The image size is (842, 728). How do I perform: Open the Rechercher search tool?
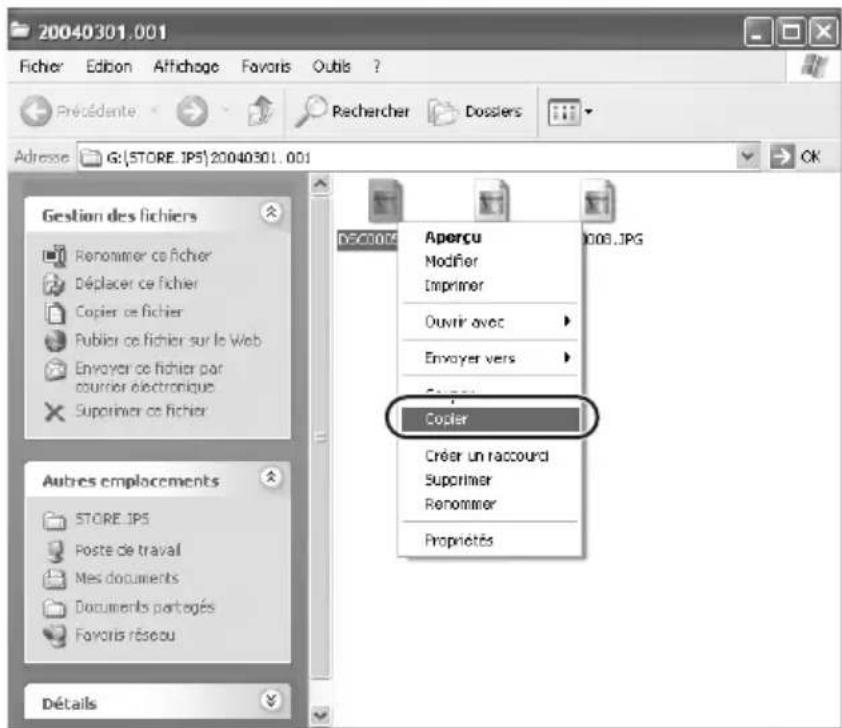[353, 111]
